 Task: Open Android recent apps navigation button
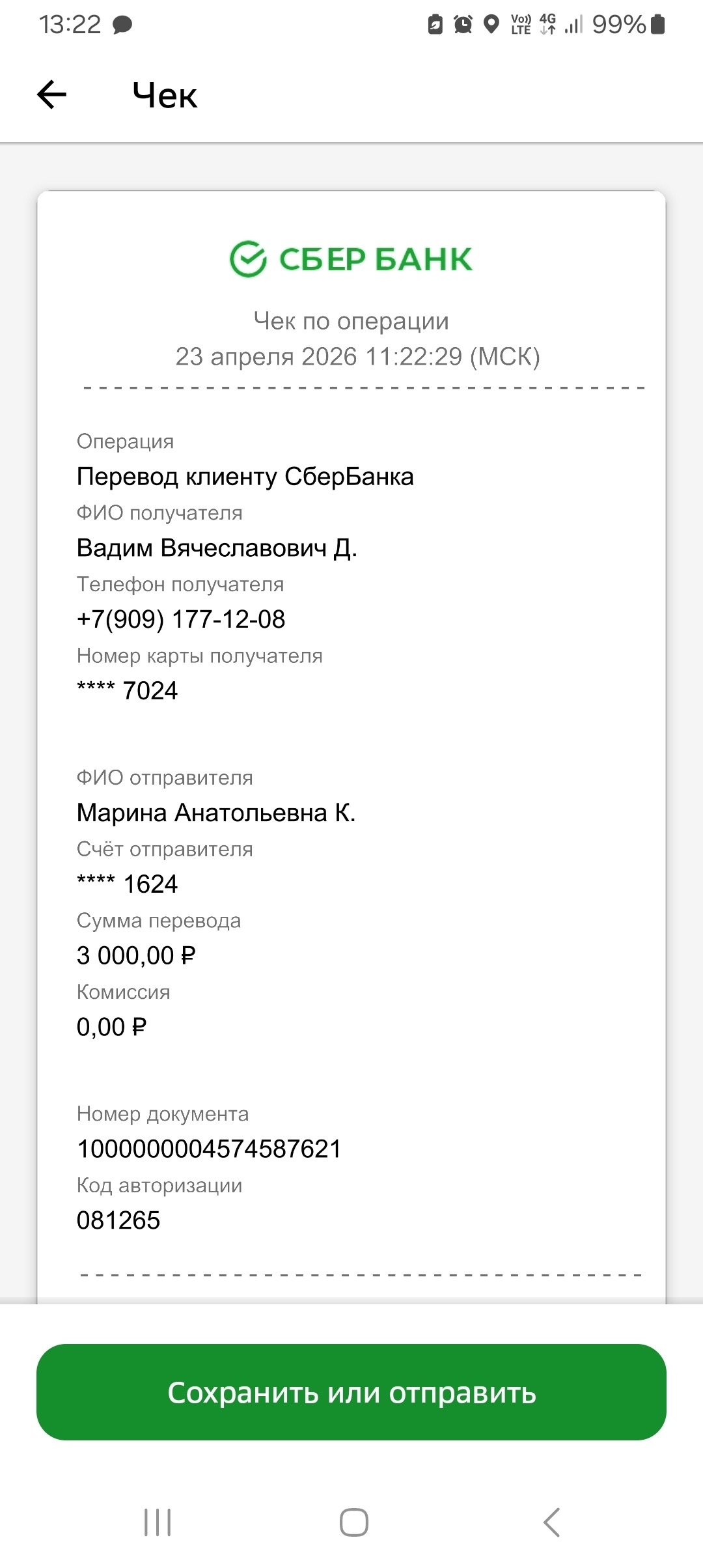[x=158, y=1522]
